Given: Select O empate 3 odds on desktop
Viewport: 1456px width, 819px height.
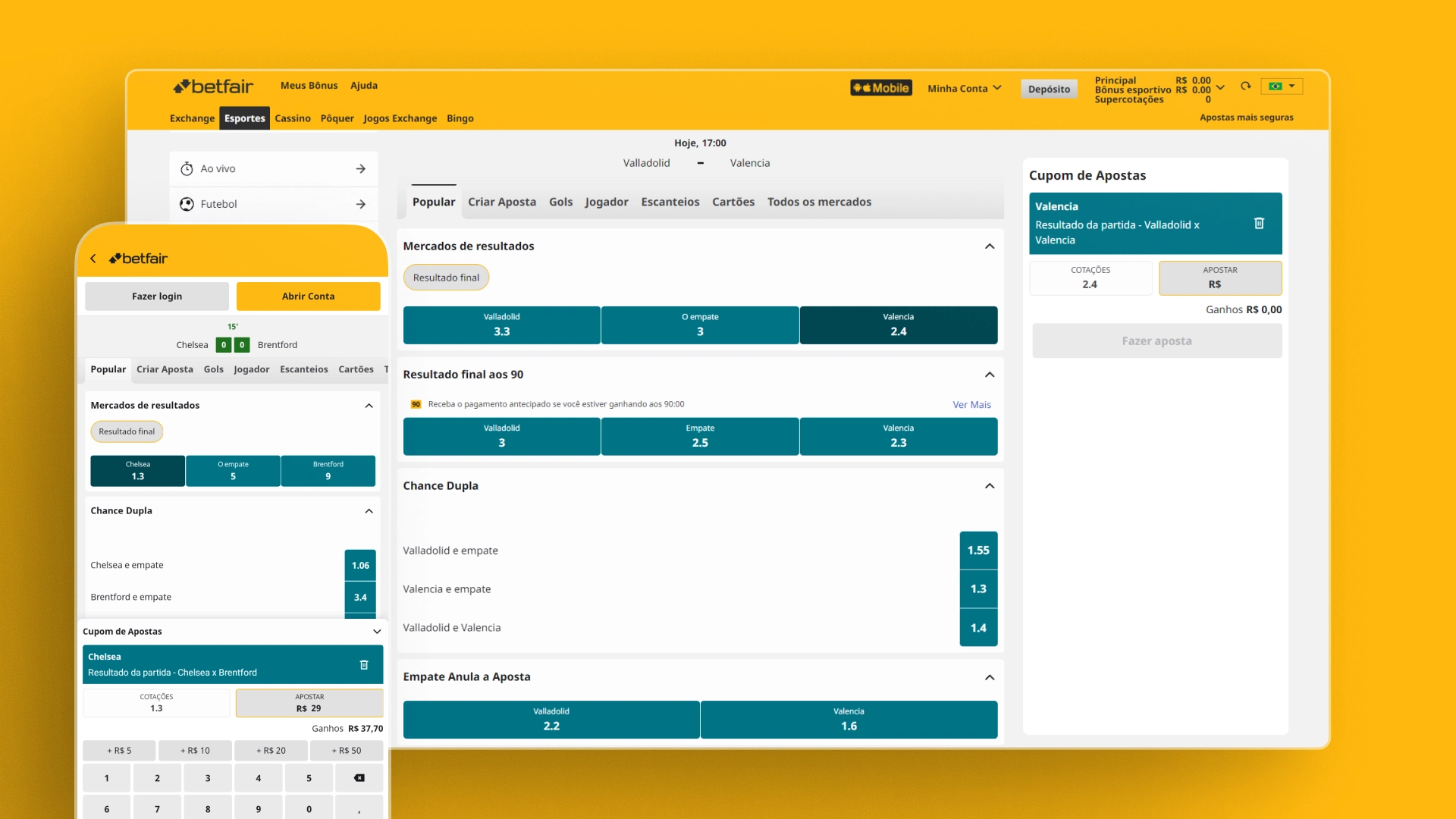Looking at the screenshot, I should [700, 325].
